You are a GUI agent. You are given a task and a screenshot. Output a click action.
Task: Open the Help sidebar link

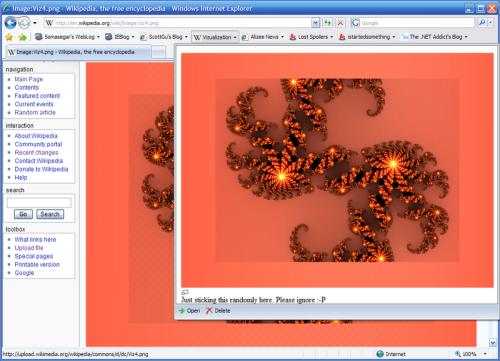coord(21,177)
